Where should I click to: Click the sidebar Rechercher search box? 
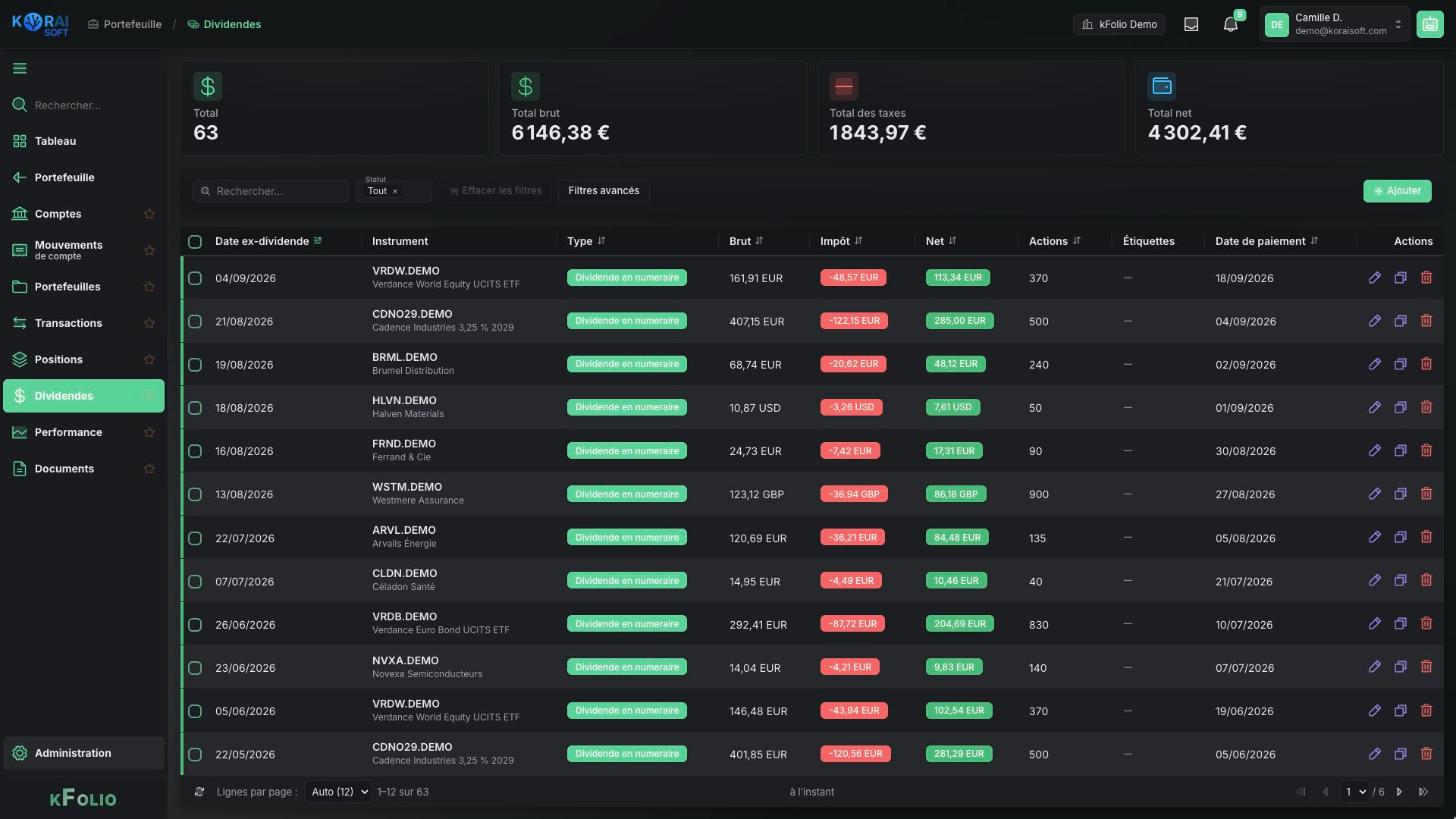pos(84,105)
